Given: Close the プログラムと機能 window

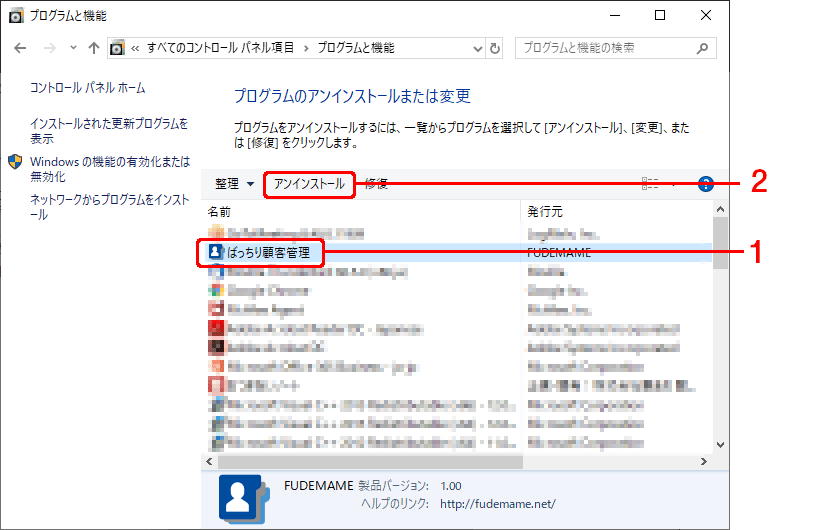Looking at the screenshot, I should pyautogui.click(x=706, y=16).
